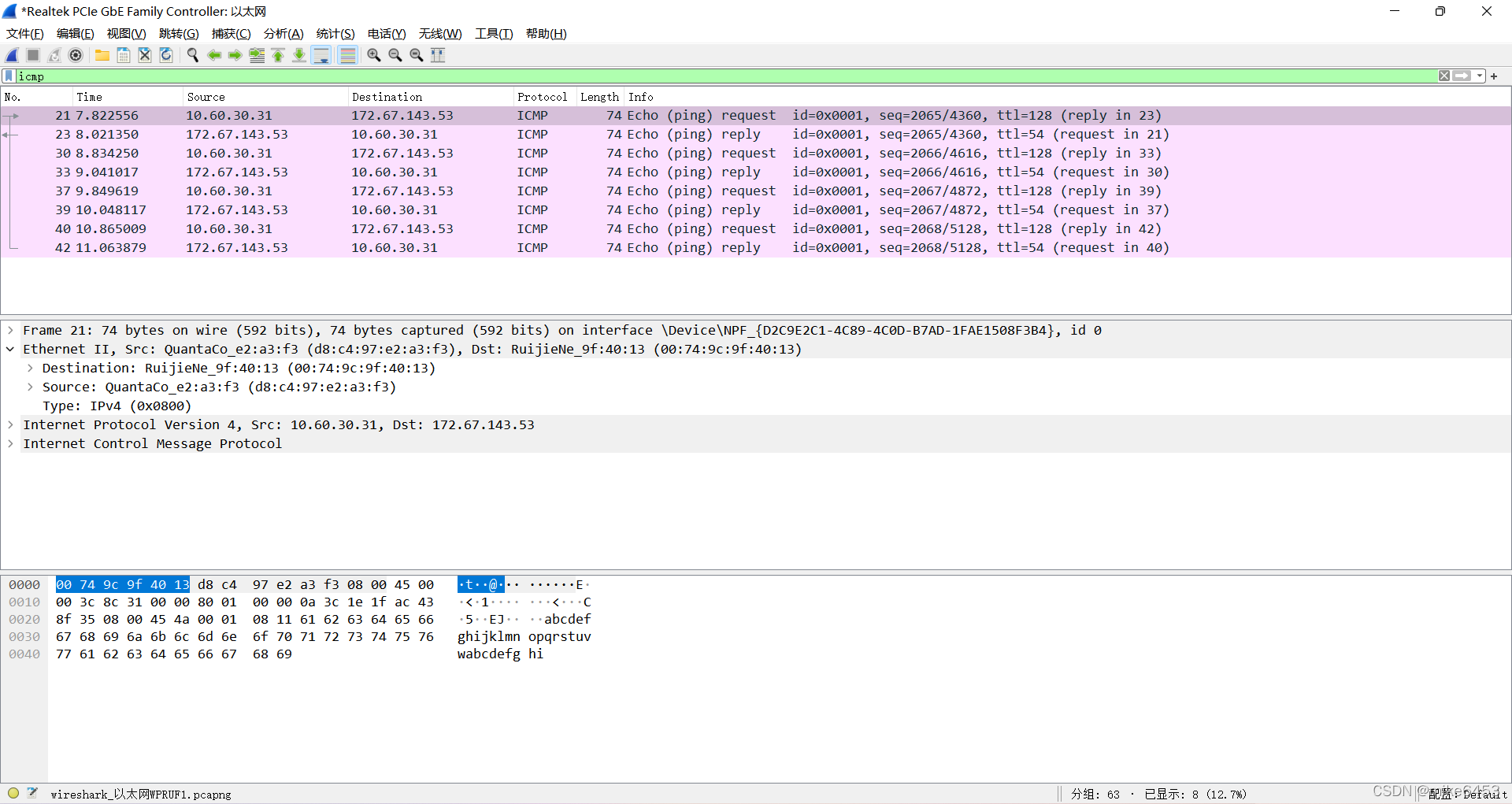Sort by Source column header
The height and width of the screenshot is (804, 1512).
[x=265, y=97]
